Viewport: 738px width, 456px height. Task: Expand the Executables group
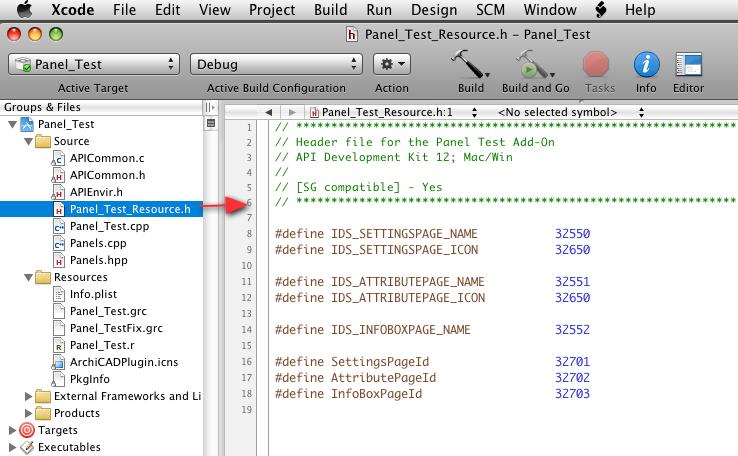click(12, 447)
